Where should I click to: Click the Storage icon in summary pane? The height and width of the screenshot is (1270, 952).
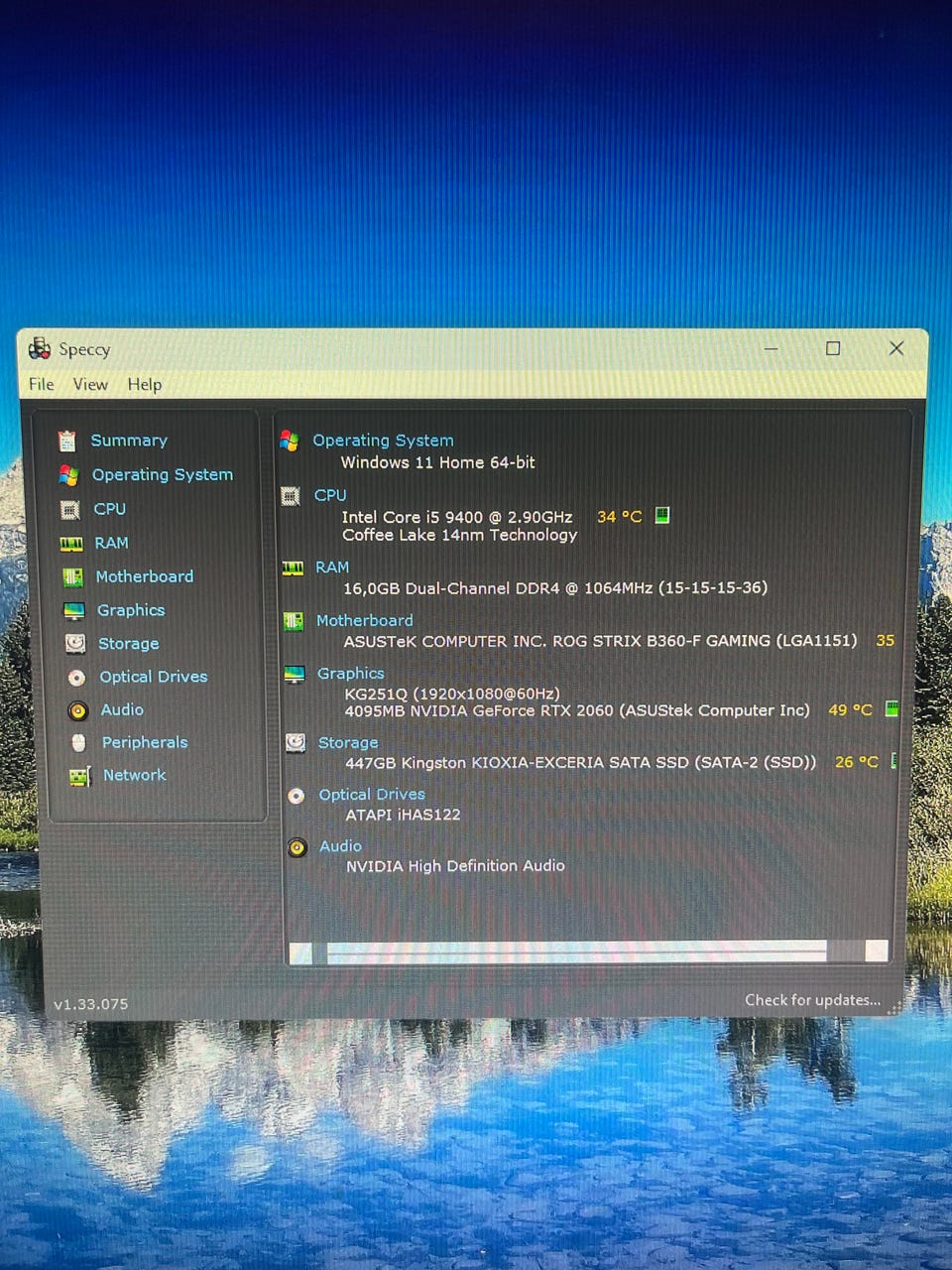pos(296,743)
